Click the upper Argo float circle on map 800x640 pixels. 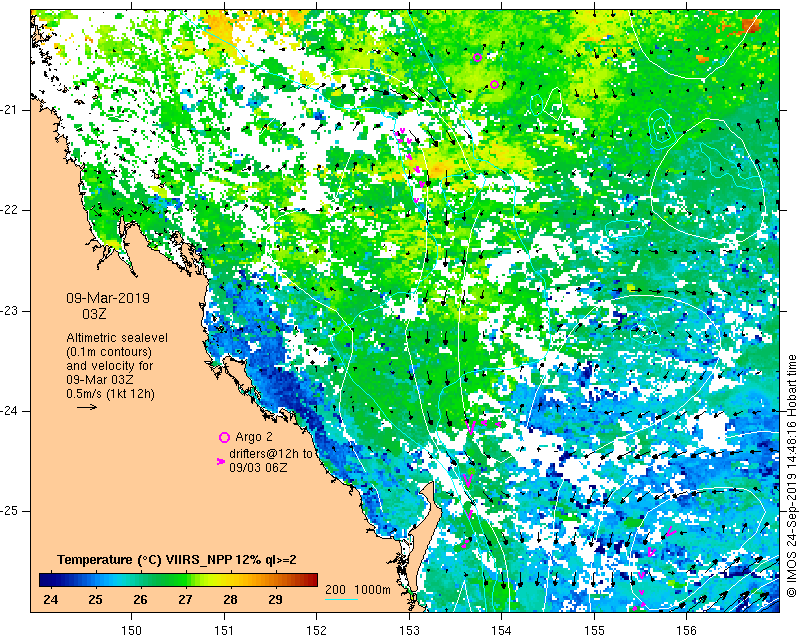tap(477, 58)
